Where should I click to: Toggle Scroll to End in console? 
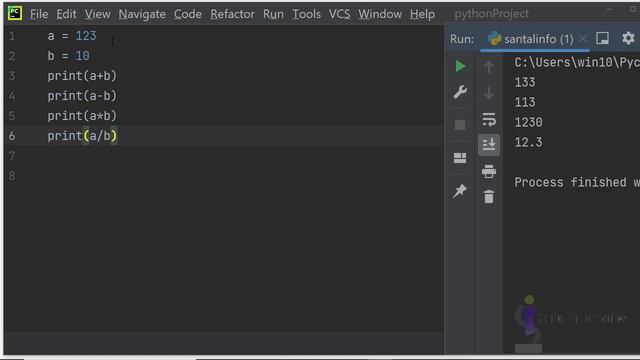[489, 144]
